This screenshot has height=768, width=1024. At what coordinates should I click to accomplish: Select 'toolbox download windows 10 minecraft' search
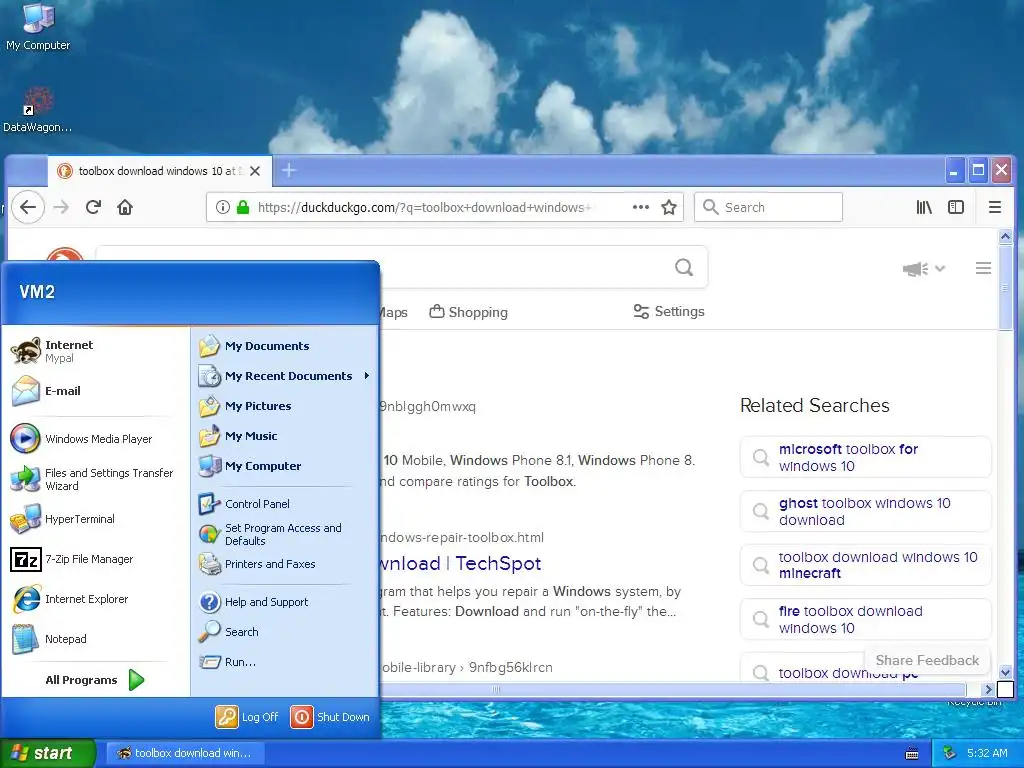coord(865,565)
